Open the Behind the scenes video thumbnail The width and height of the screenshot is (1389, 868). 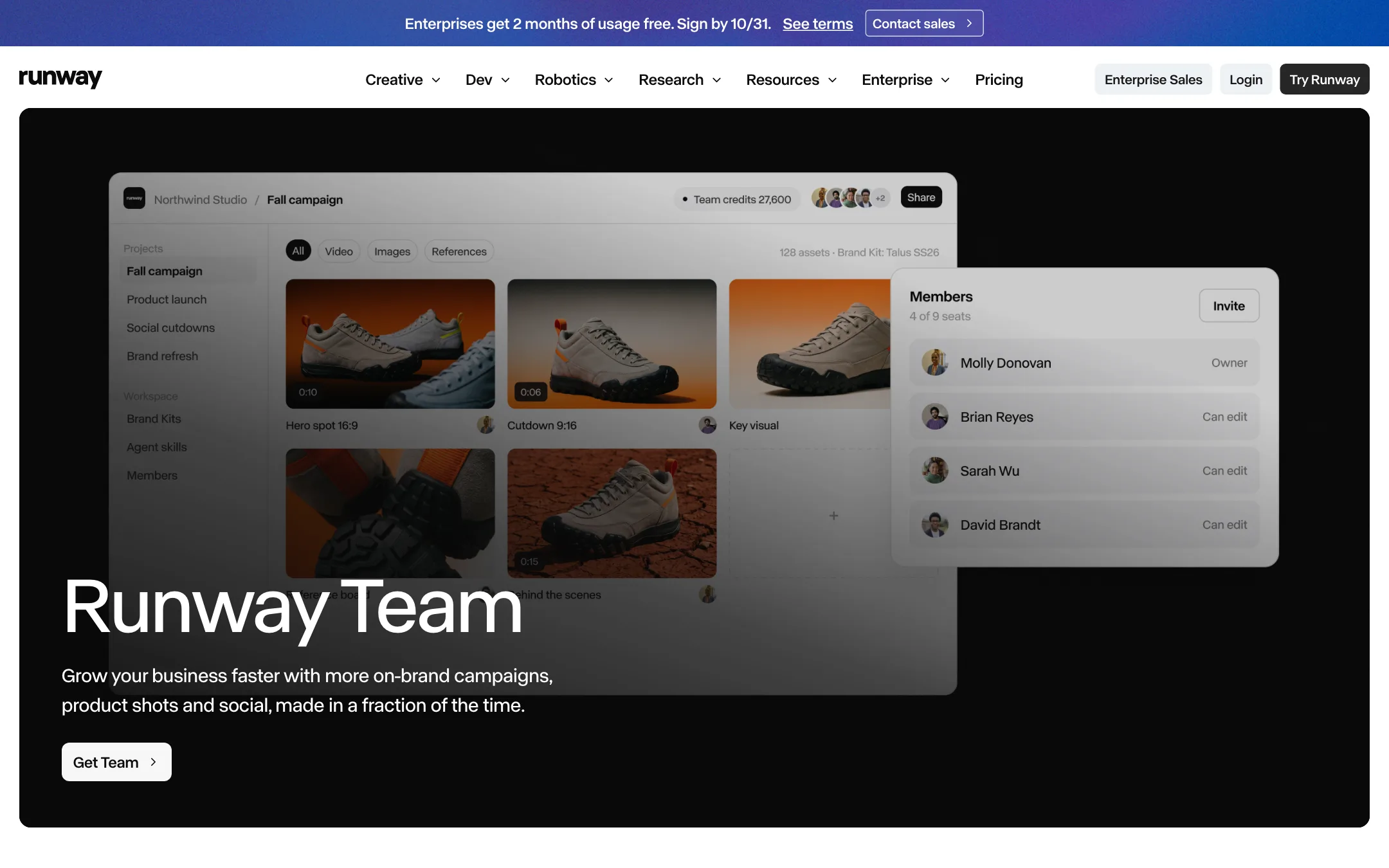[x=612, y=513]
